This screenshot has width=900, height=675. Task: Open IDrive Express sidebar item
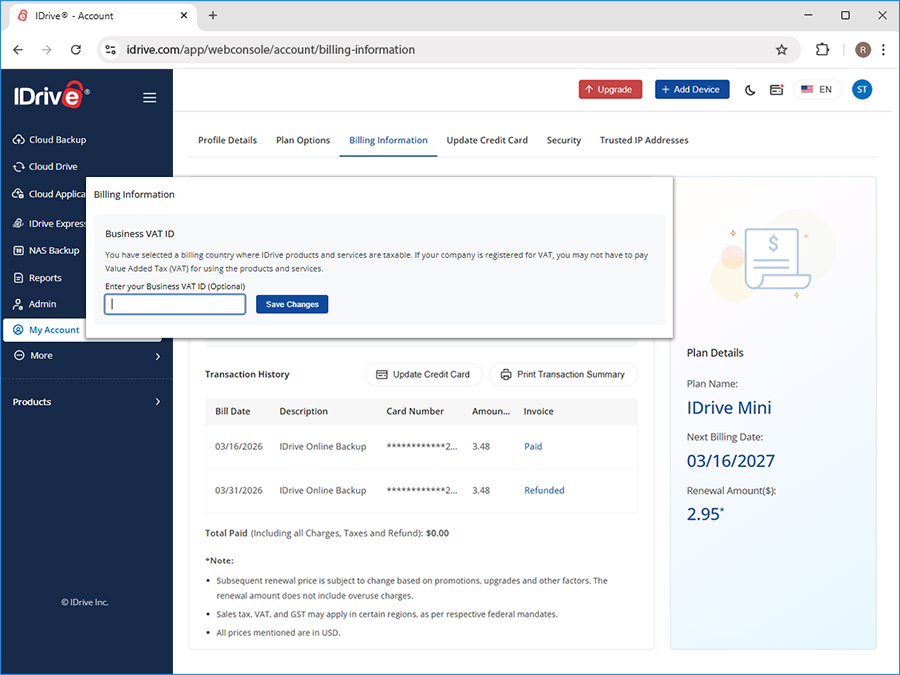click(x=49, y=223)
